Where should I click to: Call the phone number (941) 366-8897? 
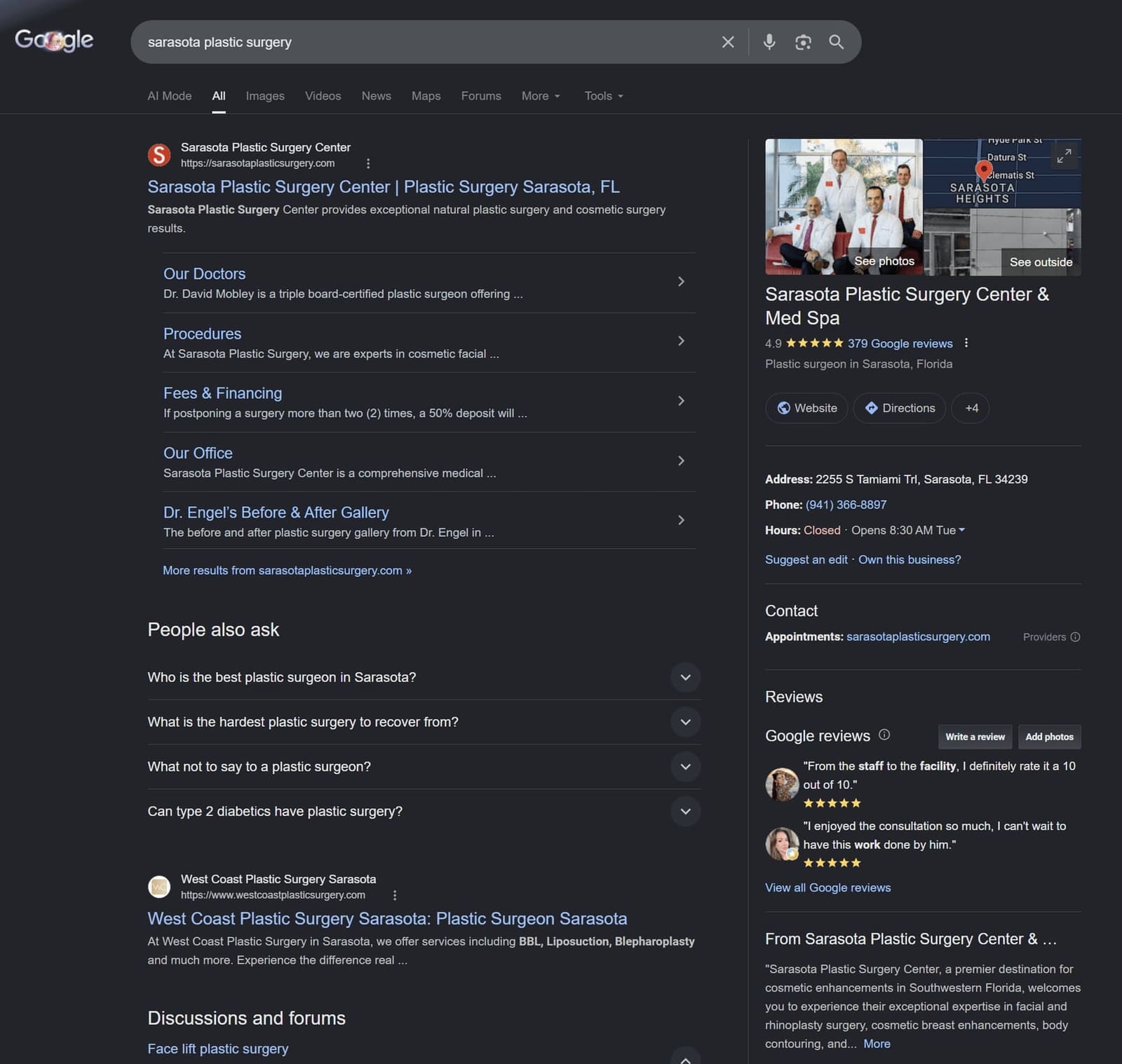(x=846, y=505)
